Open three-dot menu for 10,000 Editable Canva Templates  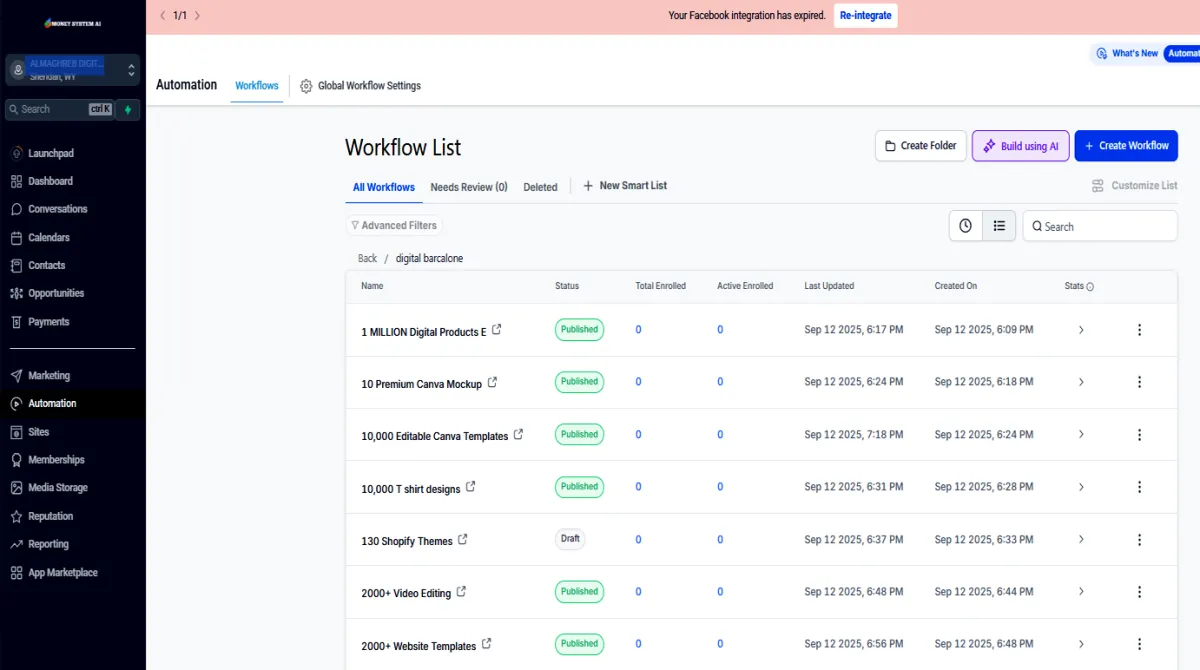[x=1139, y=434]
